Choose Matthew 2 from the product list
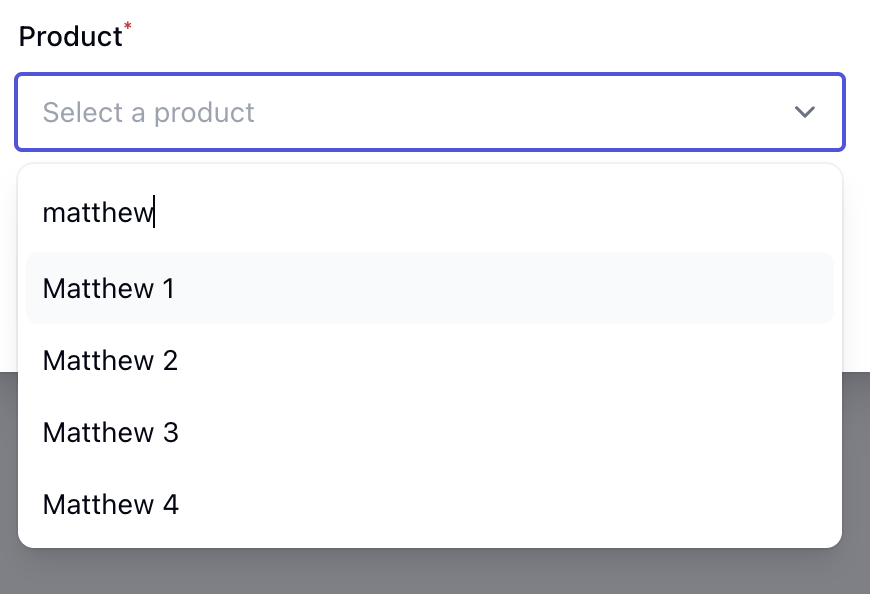 coord(110,360)
